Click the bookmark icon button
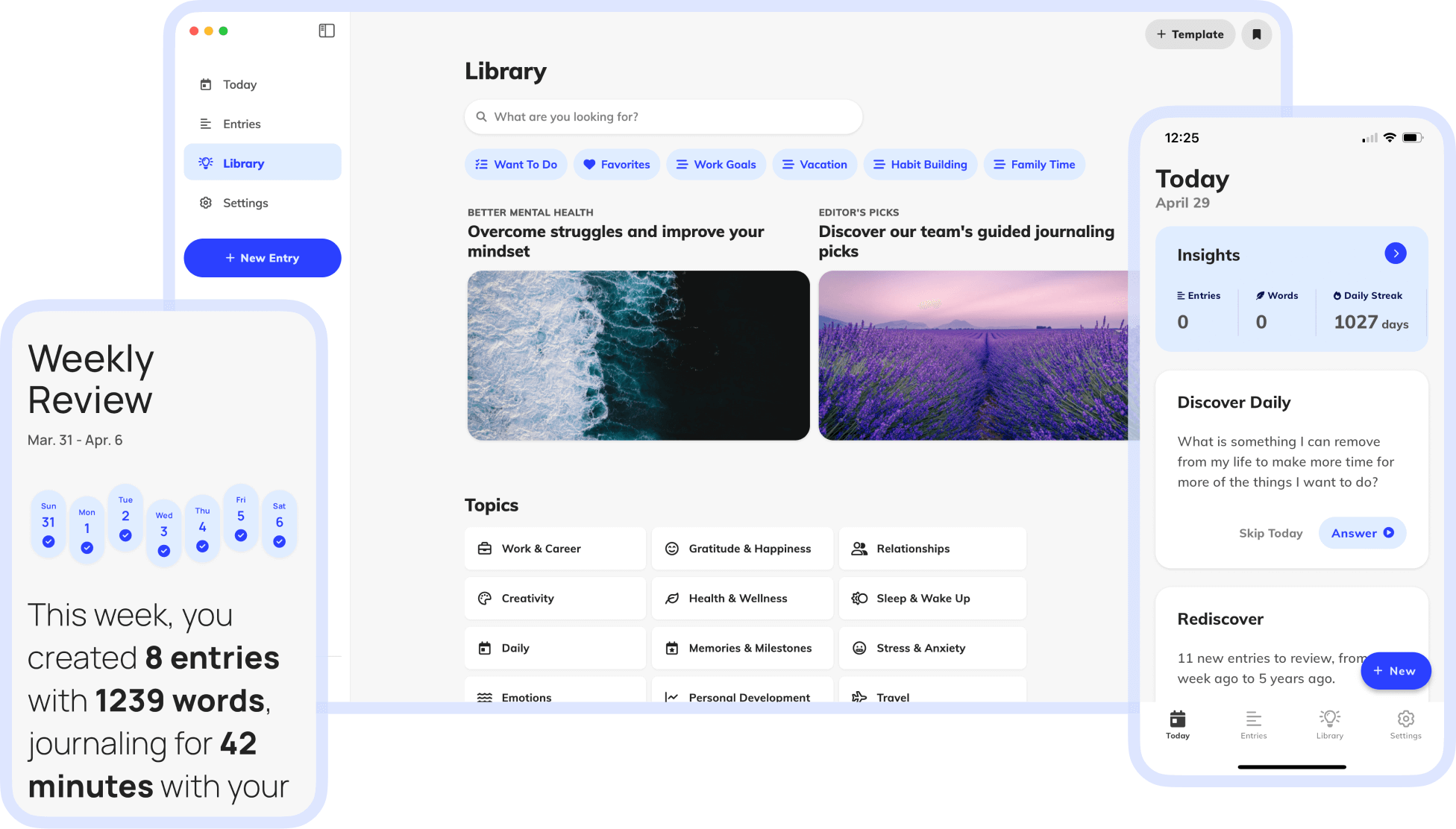Viewport: 1456px width, 829px height. pos(1257,34)
